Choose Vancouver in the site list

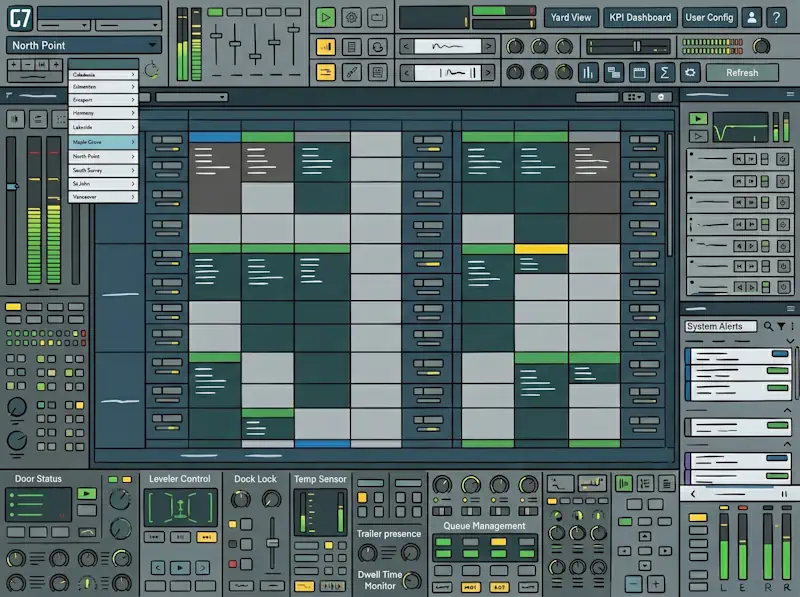click(x=104, y=196)
